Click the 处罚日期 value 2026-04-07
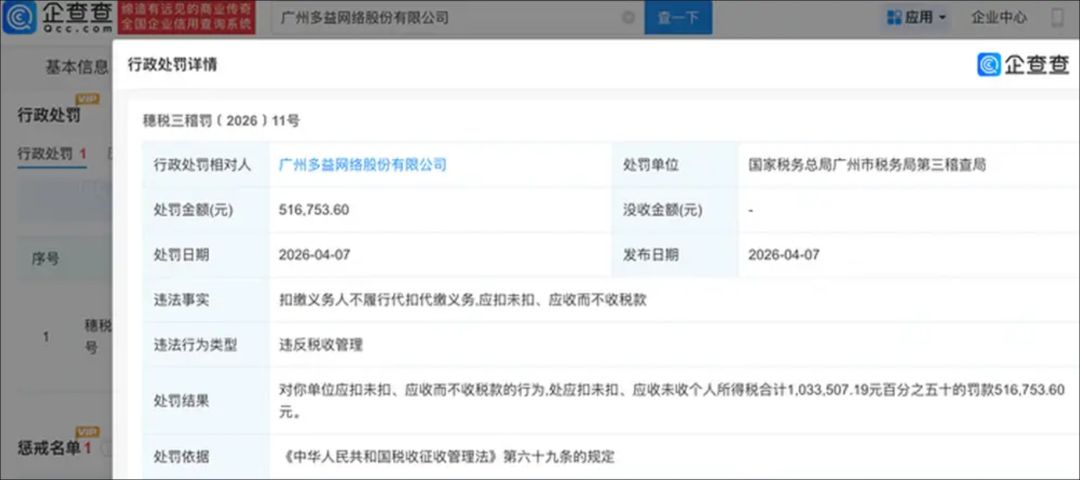The image size is (1080, 480). pos(315,255)
